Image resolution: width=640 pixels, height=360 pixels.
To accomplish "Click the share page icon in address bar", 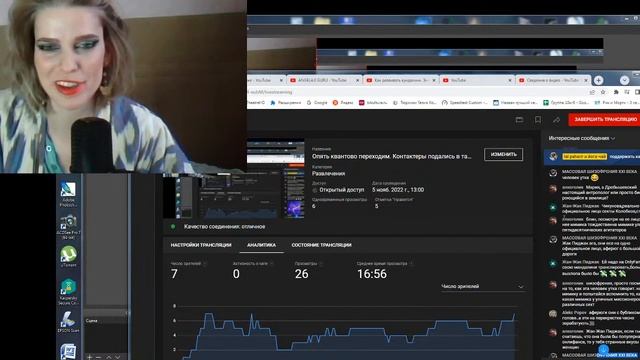I will [592, 92].
